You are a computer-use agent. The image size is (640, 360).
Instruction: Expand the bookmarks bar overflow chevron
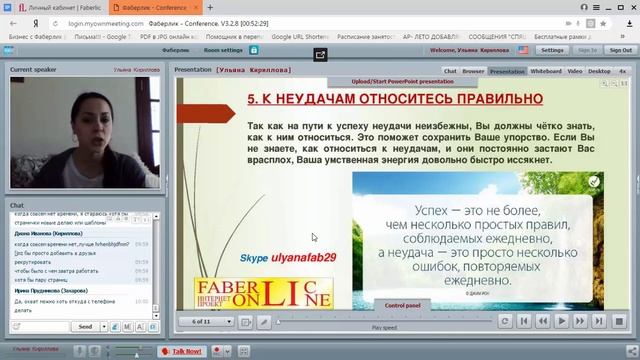point(622,36)
